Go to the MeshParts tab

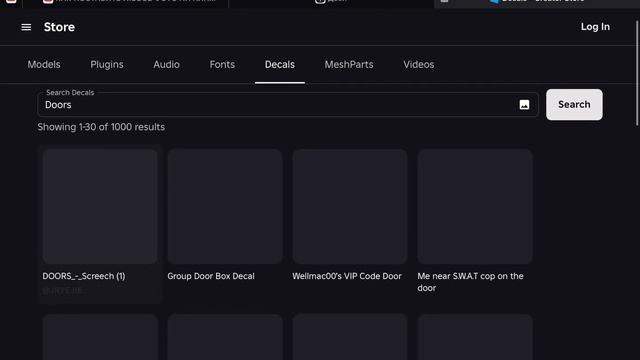(349, 64)
